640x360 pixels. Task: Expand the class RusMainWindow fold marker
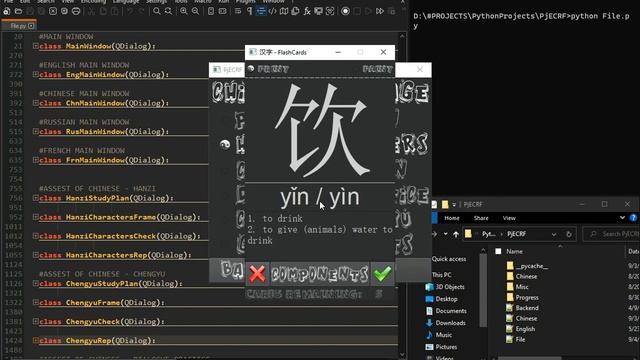click(36, 131)
